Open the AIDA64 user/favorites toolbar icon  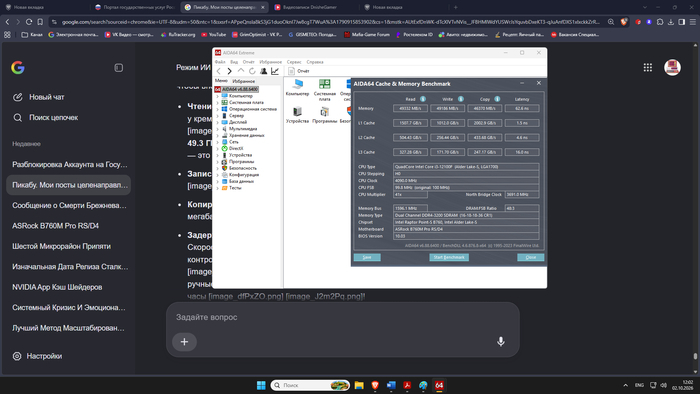(x=264, y=71)
